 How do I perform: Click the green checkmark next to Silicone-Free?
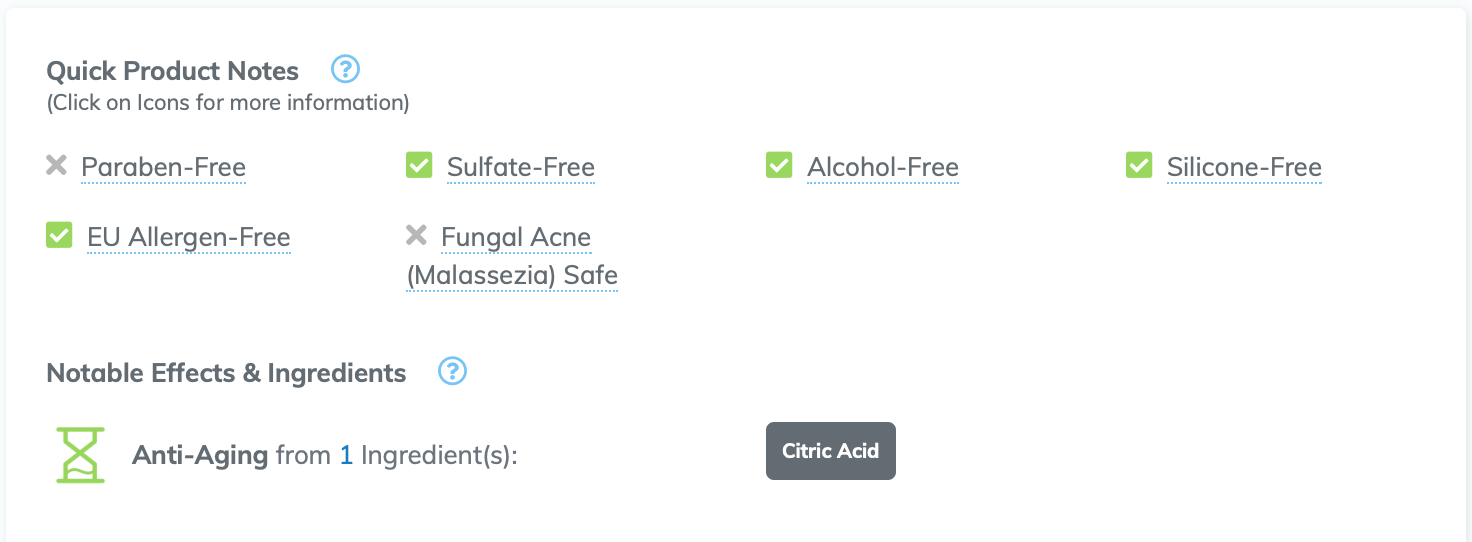(1139, 165)
